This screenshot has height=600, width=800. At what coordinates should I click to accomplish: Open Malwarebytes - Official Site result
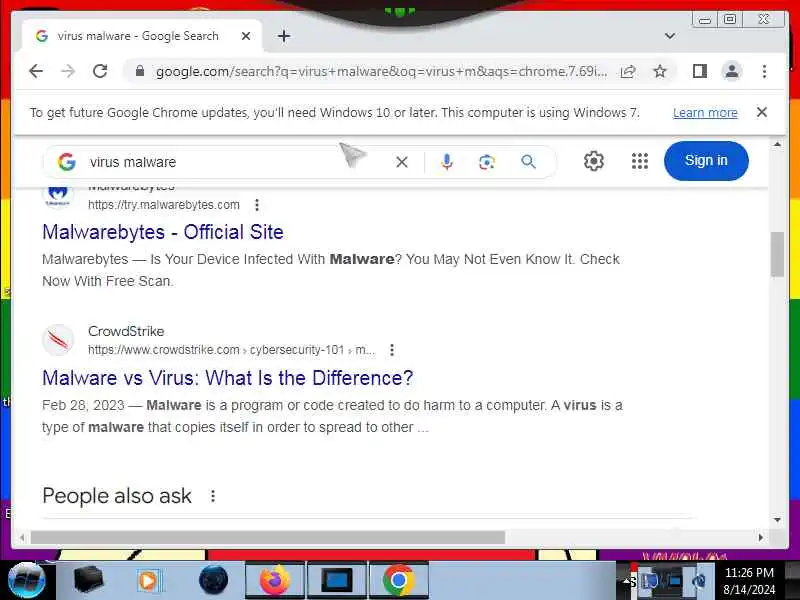[163, 232]
